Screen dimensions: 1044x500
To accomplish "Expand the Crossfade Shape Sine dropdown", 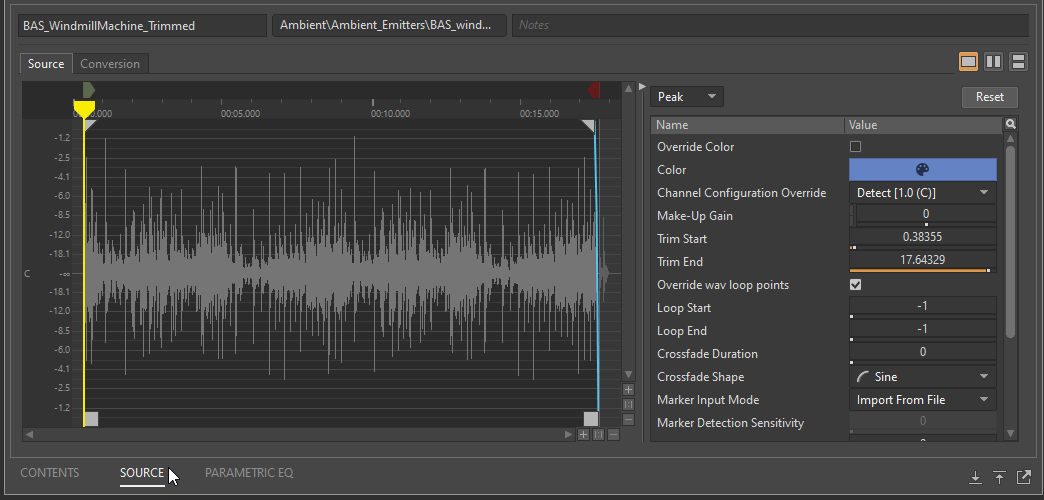I will coord(922,377).
